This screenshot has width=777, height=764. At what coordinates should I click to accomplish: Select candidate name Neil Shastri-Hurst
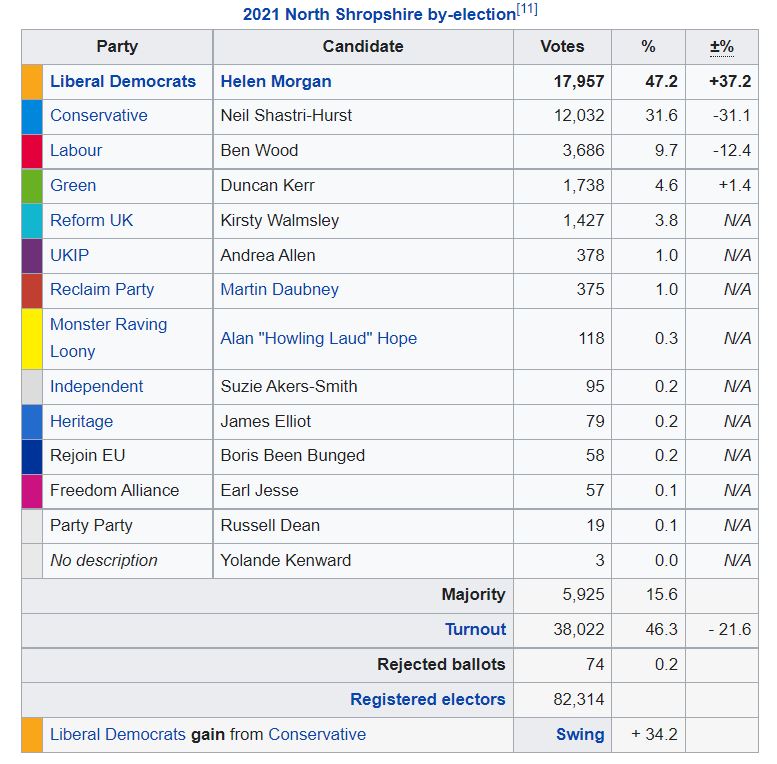(286, 115)
